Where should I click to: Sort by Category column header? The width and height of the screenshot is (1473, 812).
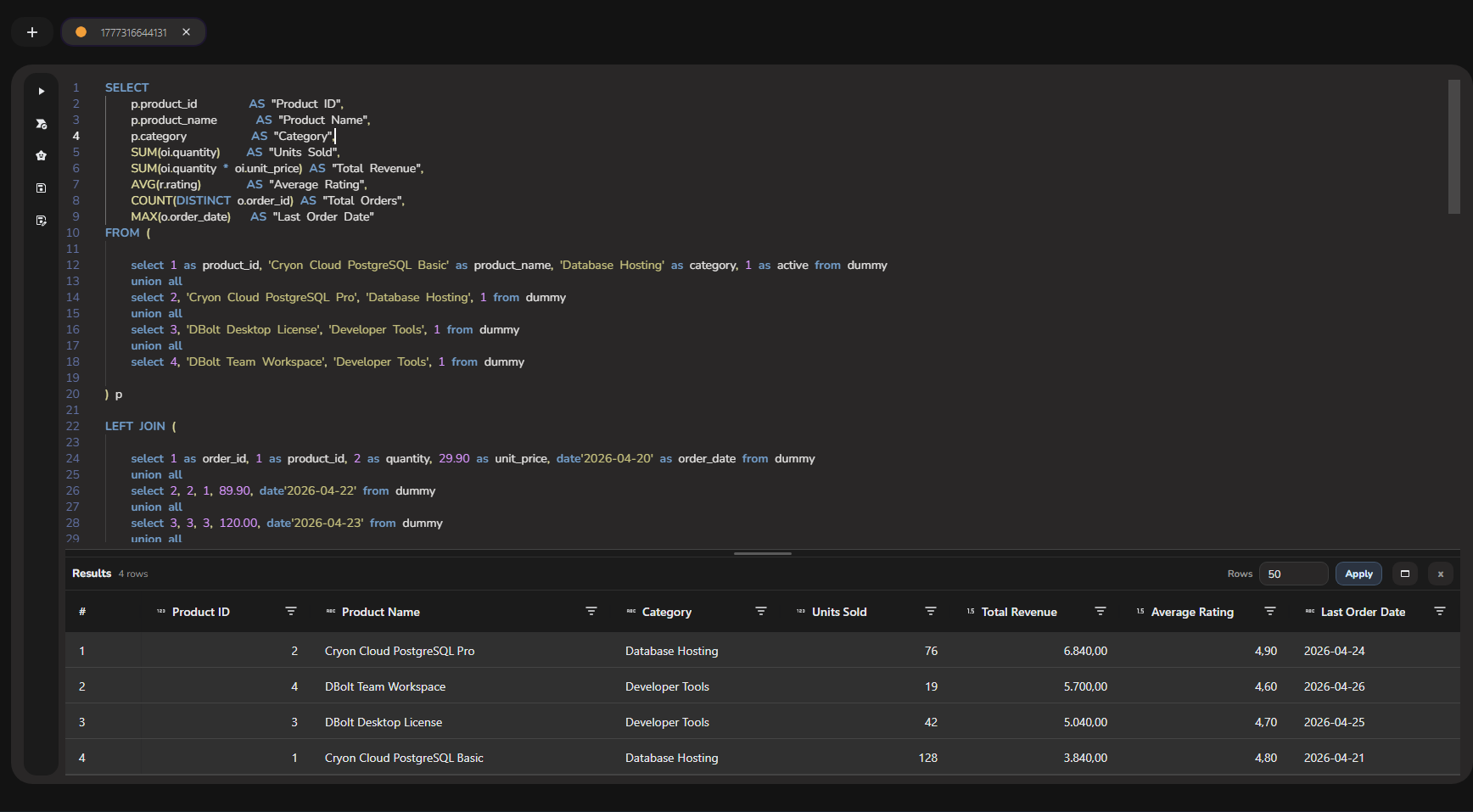click(667, 612)
